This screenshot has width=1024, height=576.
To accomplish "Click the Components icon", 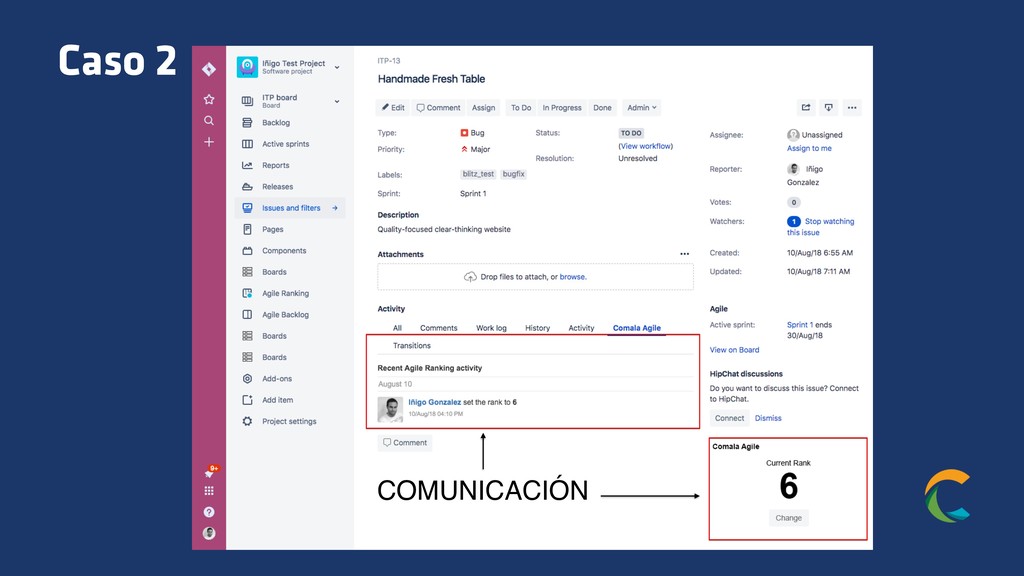I will (x=247, y=251).
